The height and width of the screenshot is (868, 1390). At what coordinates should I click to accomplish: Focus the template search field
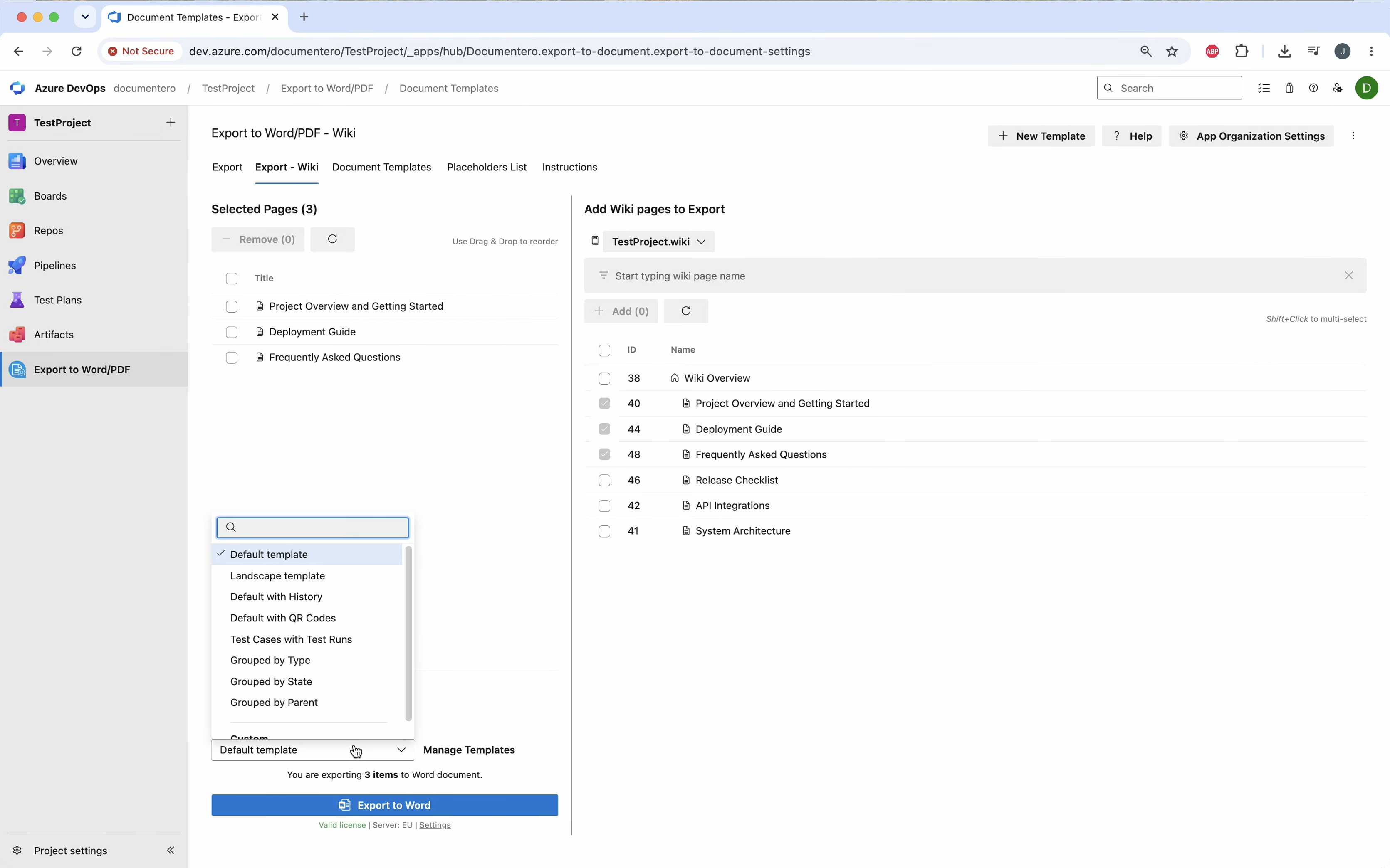312,528
